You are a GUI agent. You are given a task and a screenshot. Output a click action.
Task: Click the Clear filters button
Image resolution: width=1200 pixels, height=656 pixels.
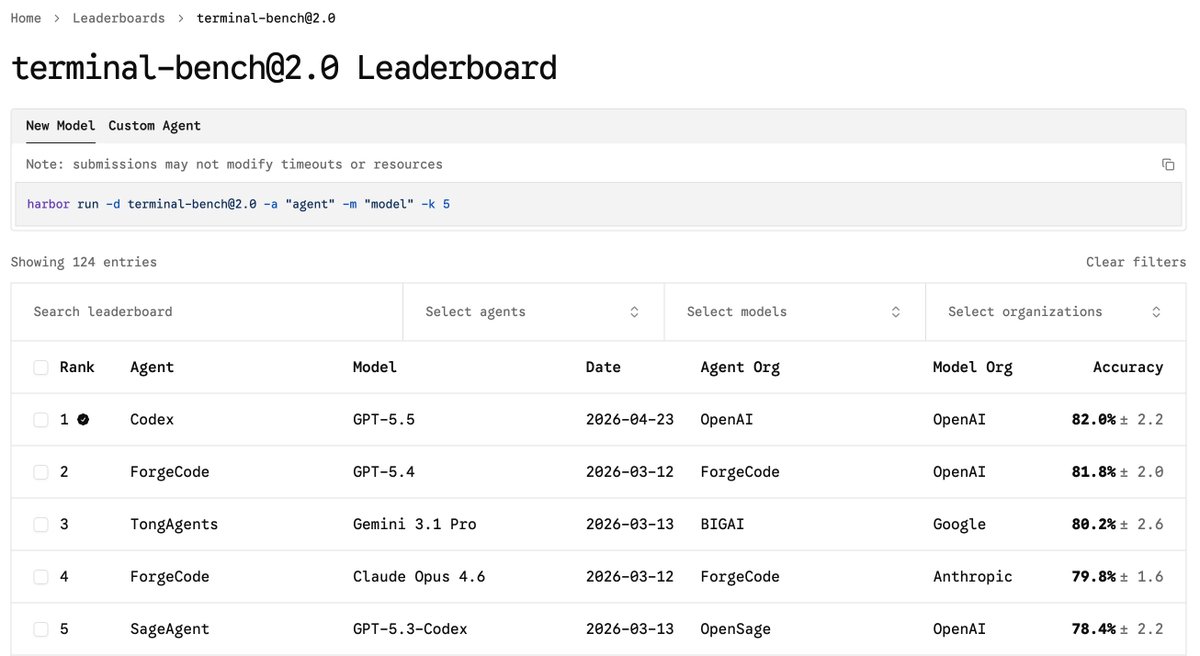pyautogui.click(x=1136, y=262)
